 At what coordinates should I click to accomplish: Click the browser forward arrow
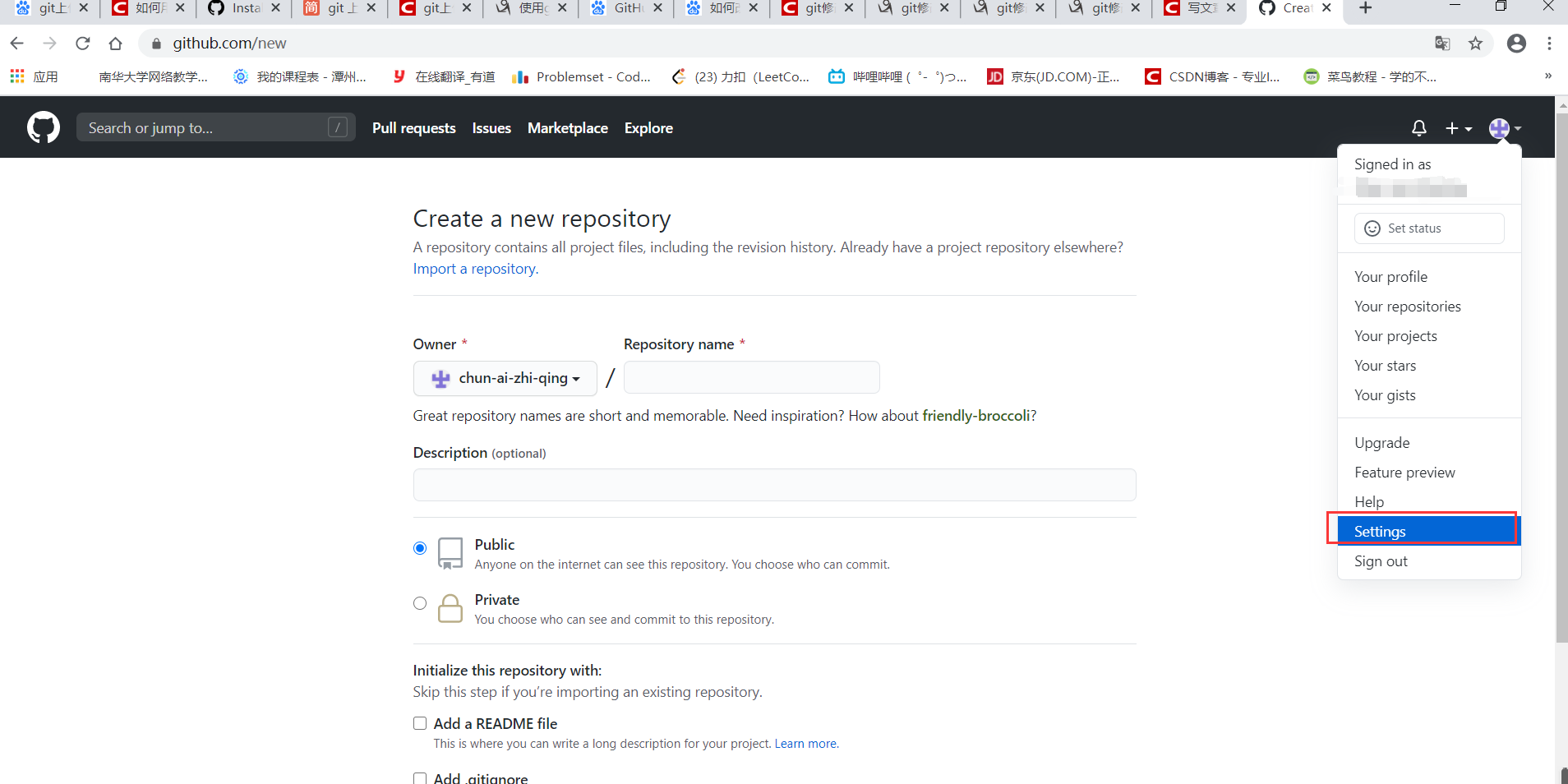(x=50, y=44)
